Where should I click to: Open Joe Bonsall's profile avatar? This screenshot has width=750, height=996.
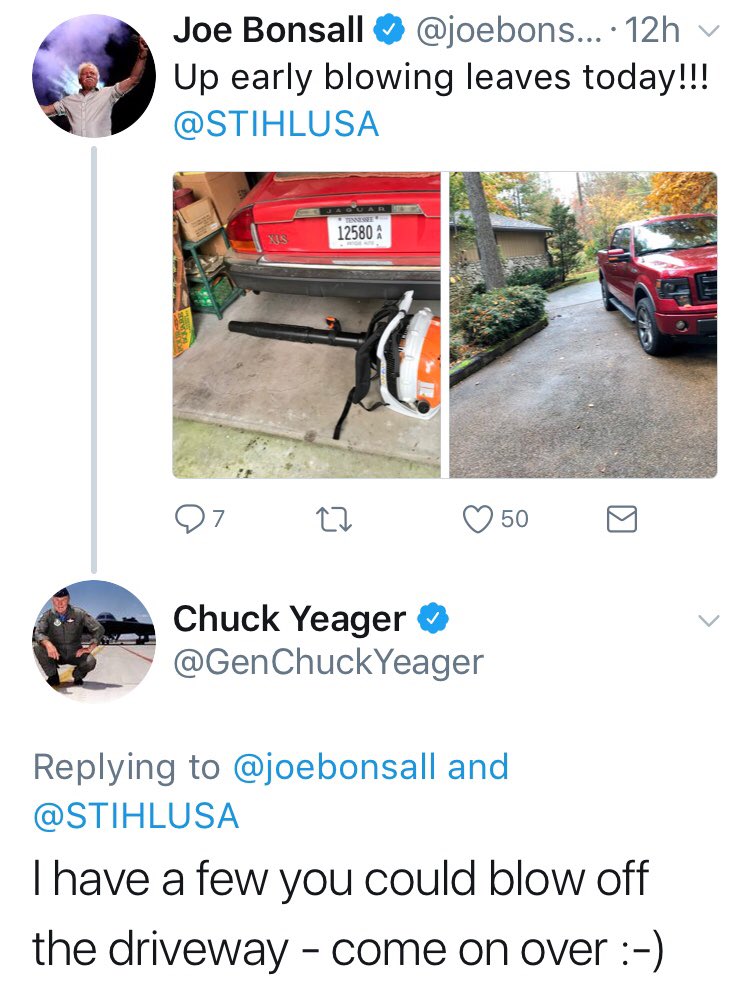click(94, 76)
